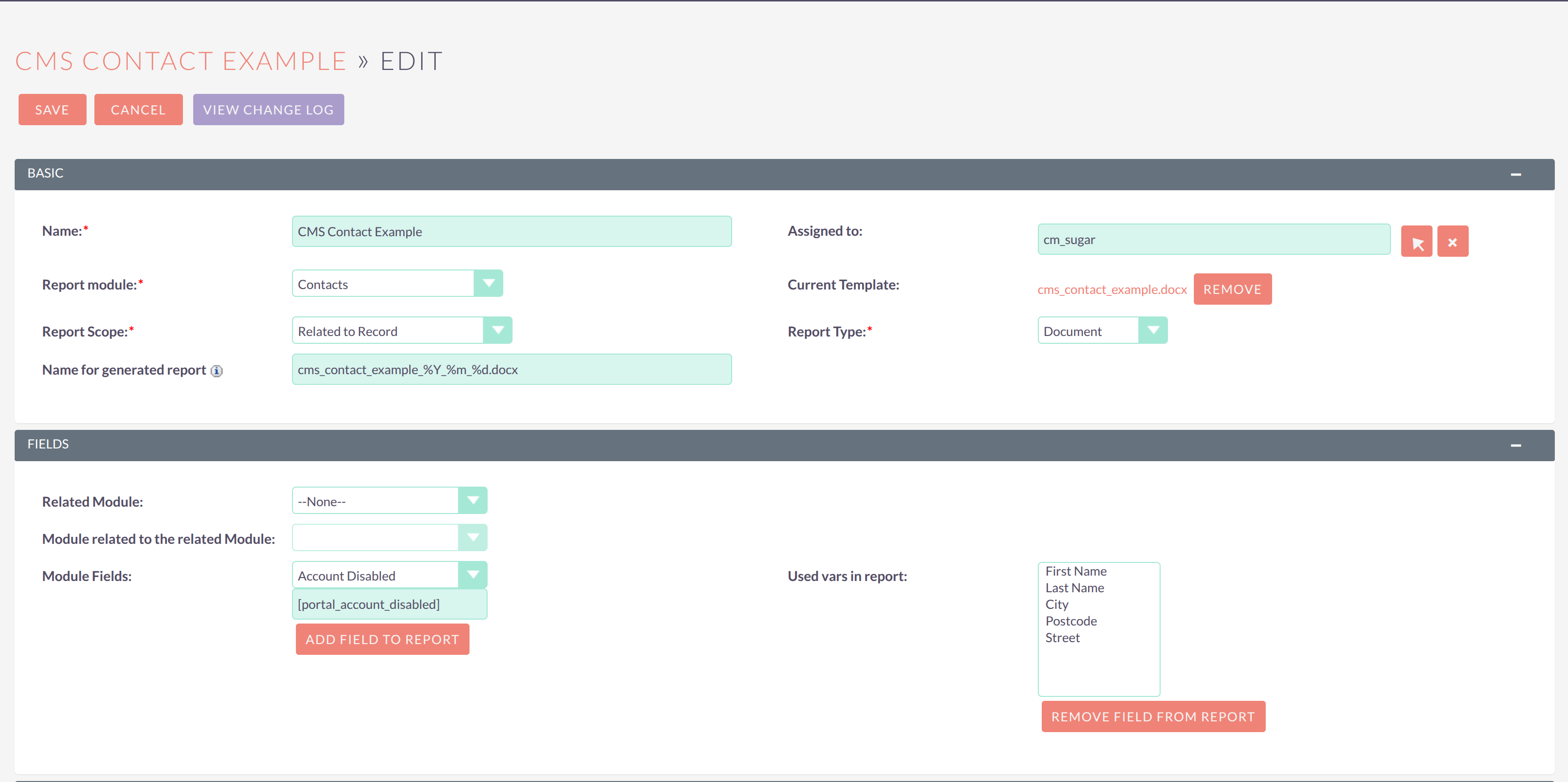Clear the assigned user with X icon

point(1452,242)
